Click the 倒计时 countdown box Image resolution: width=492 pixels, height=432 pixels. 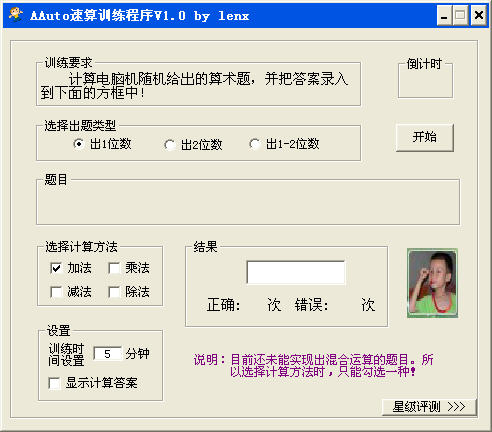(425, 80)
